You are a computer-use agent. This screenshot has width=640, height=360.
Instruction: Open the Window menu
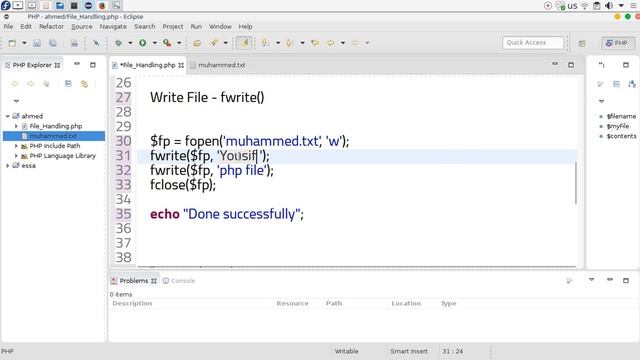point(220,27)
